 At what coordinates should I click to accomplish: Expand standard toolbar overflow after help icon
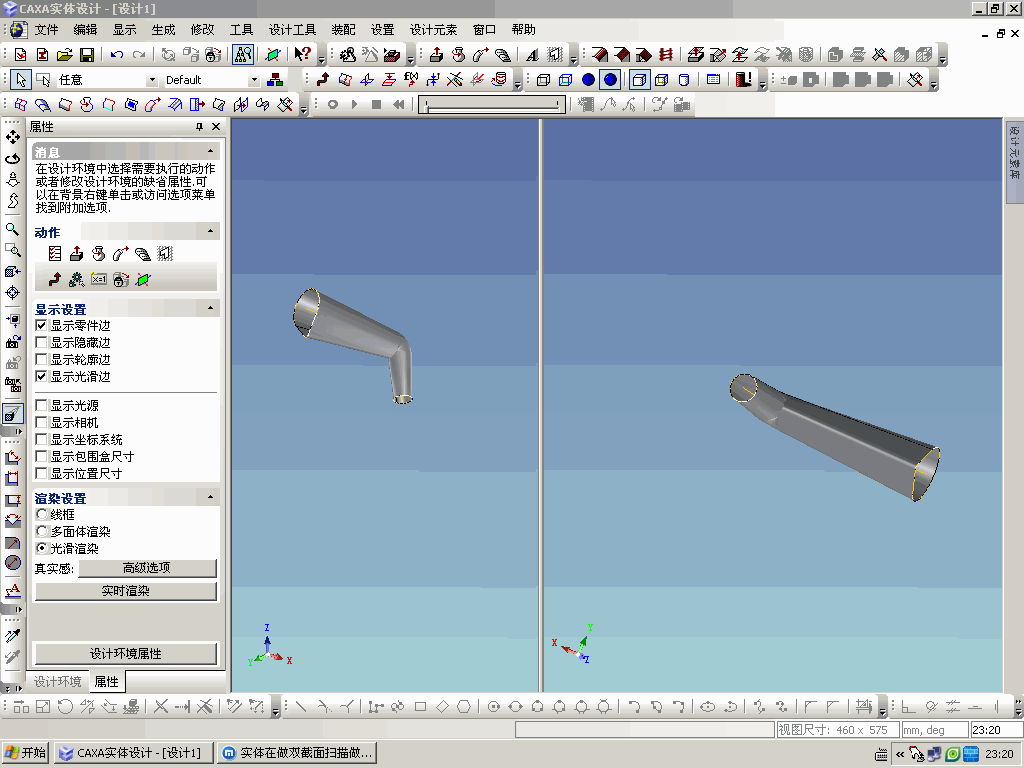tap(321, 59)
